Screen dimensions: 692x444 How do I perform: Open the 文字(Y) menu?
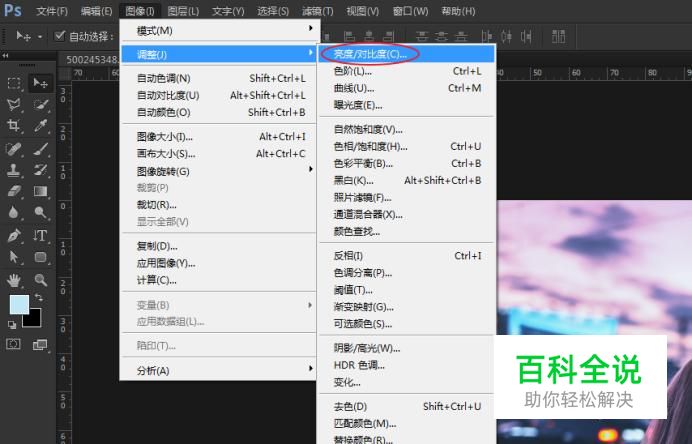(228, 11)
